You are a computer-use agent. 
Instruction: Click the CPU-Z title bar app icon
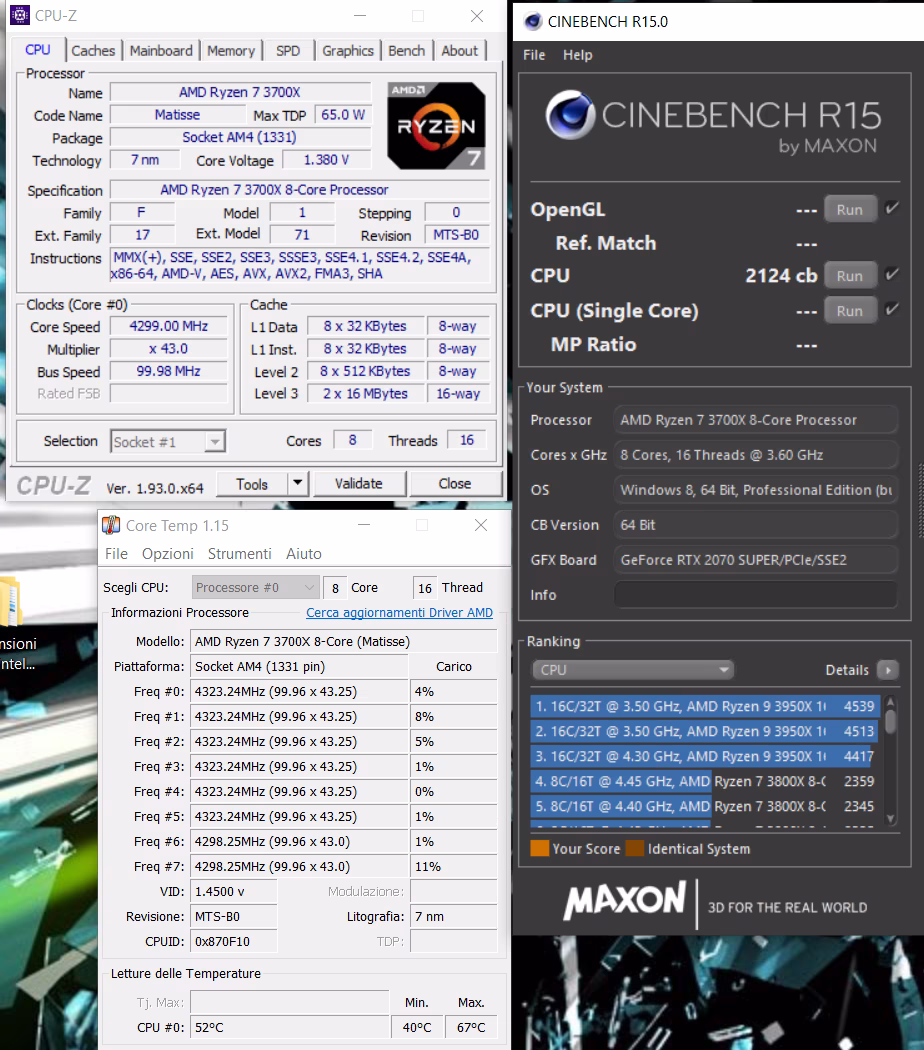(x=20, y=15)
